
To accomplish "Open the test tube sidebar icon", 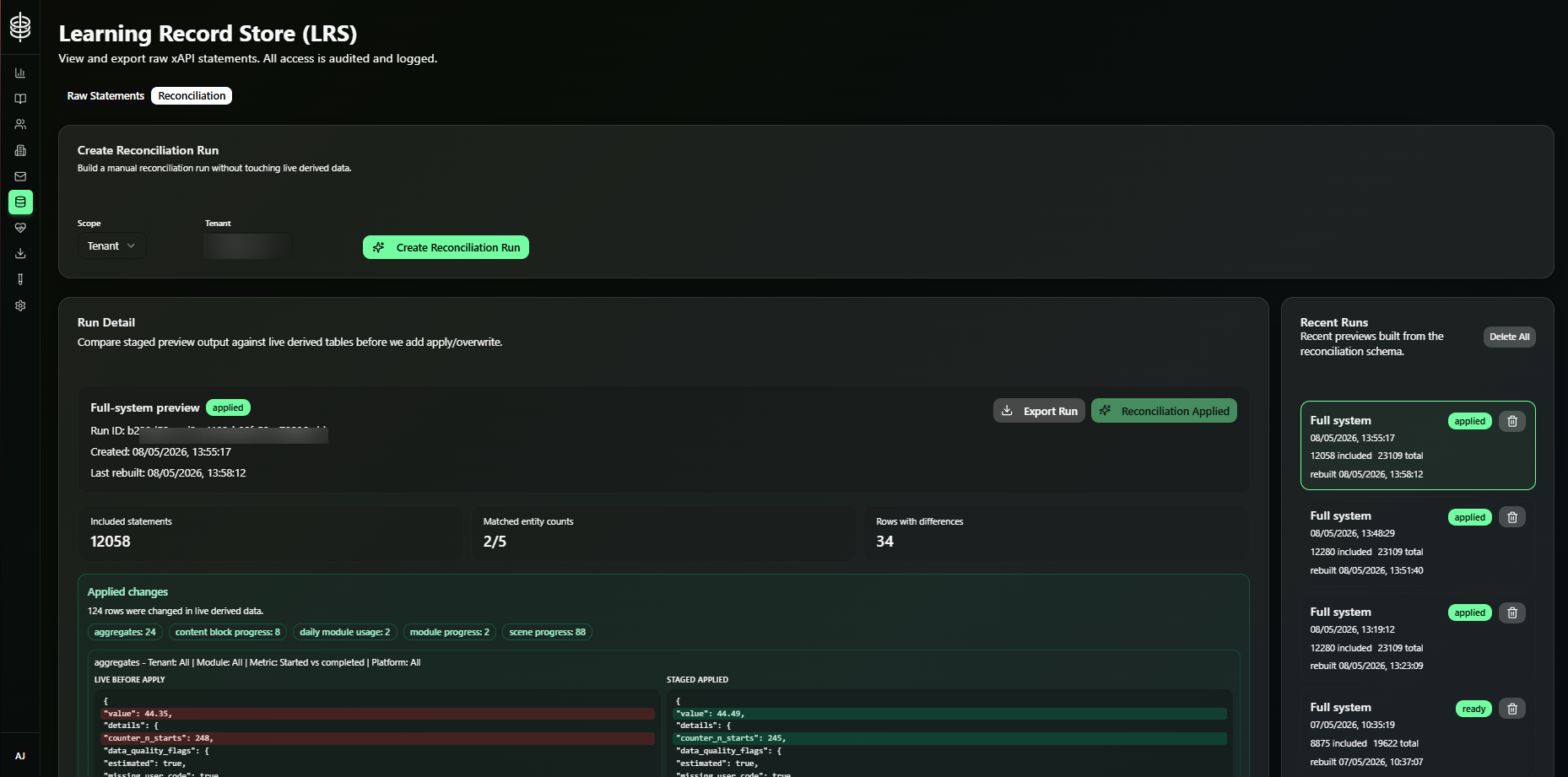I will click(20, 279).
